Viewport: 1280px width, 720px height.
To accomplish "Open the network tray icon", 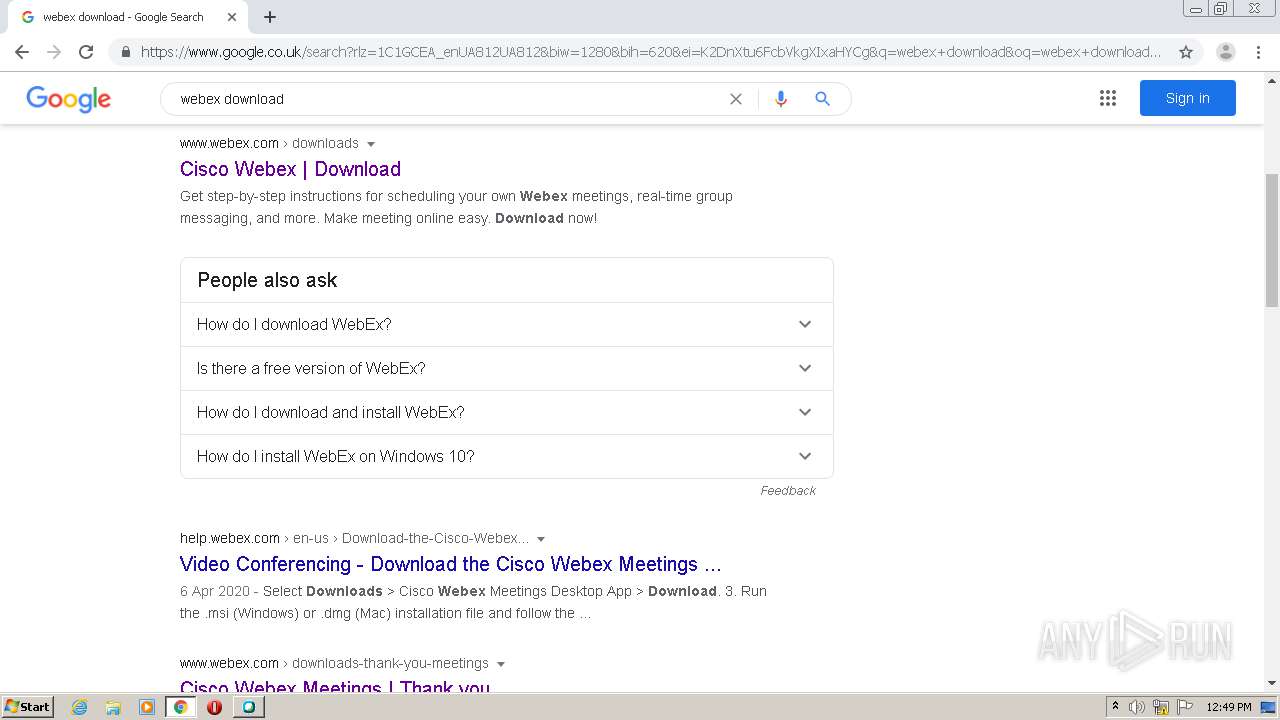I will click(x=1161, y=707).
